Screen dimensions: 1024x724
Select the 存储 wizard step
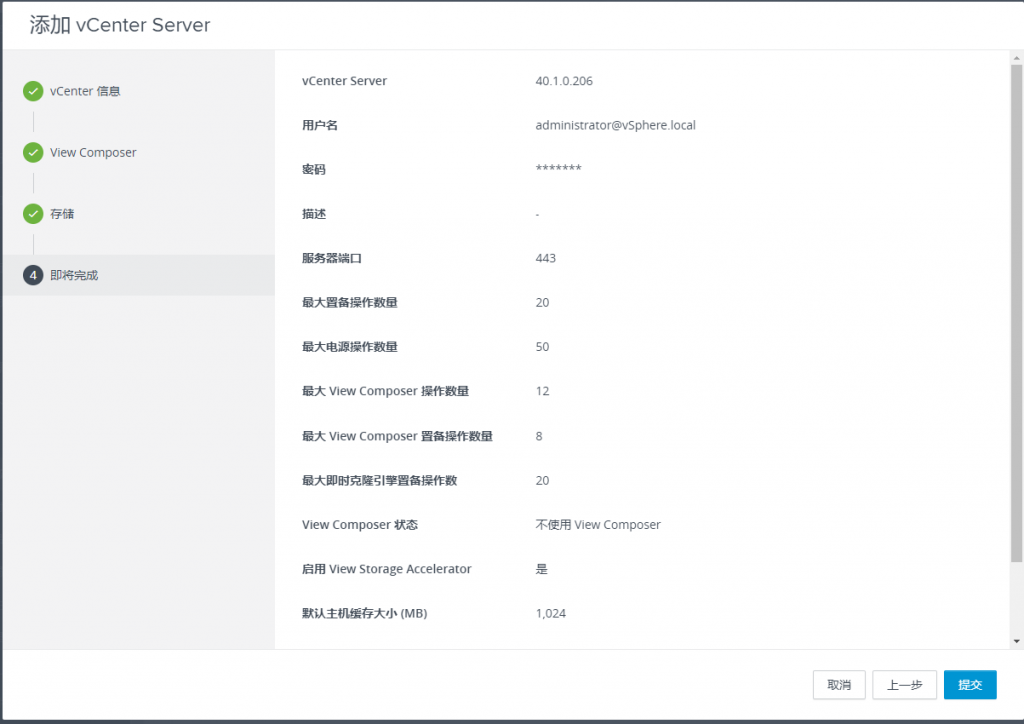pyautogui.click(x=62, y=213)
